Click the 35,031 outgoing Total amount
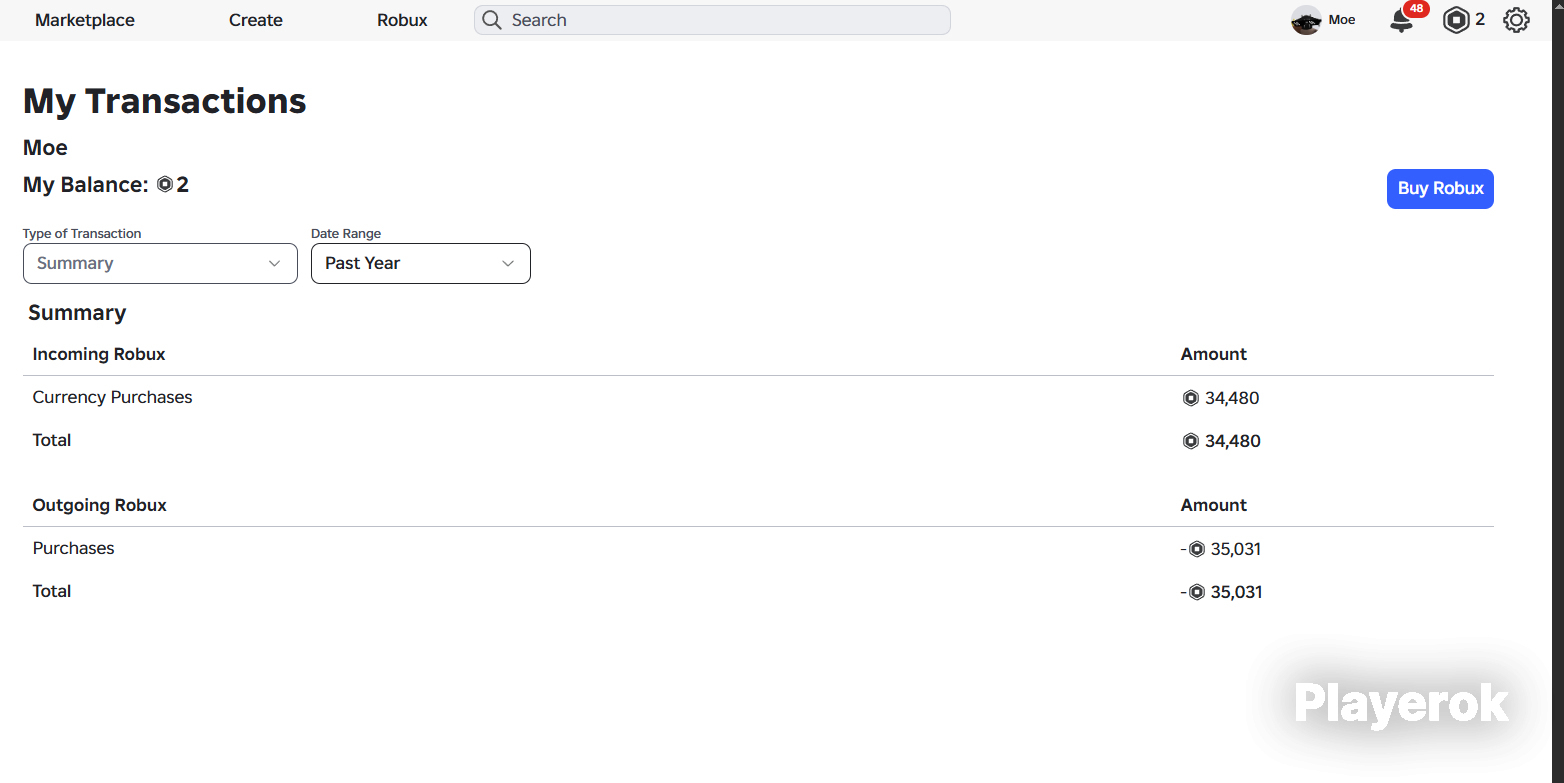The image size is (1564, 783). point(1239,592)
